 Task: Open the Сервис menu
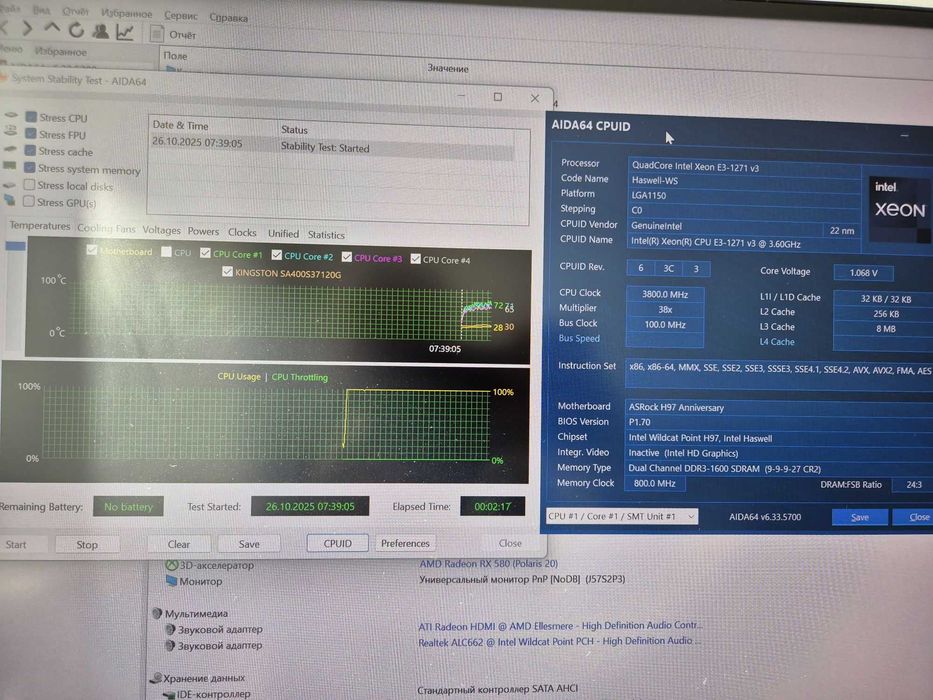(x=181, y=15)
